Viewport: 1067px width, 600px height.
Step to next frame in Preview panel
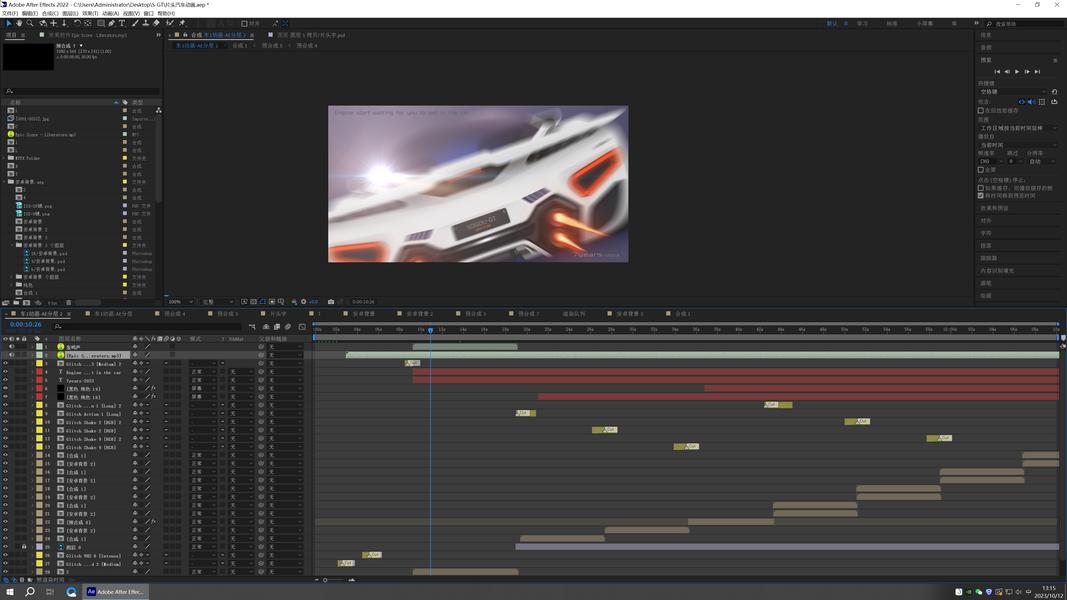pyautogui.click(x=1028, y=71)
